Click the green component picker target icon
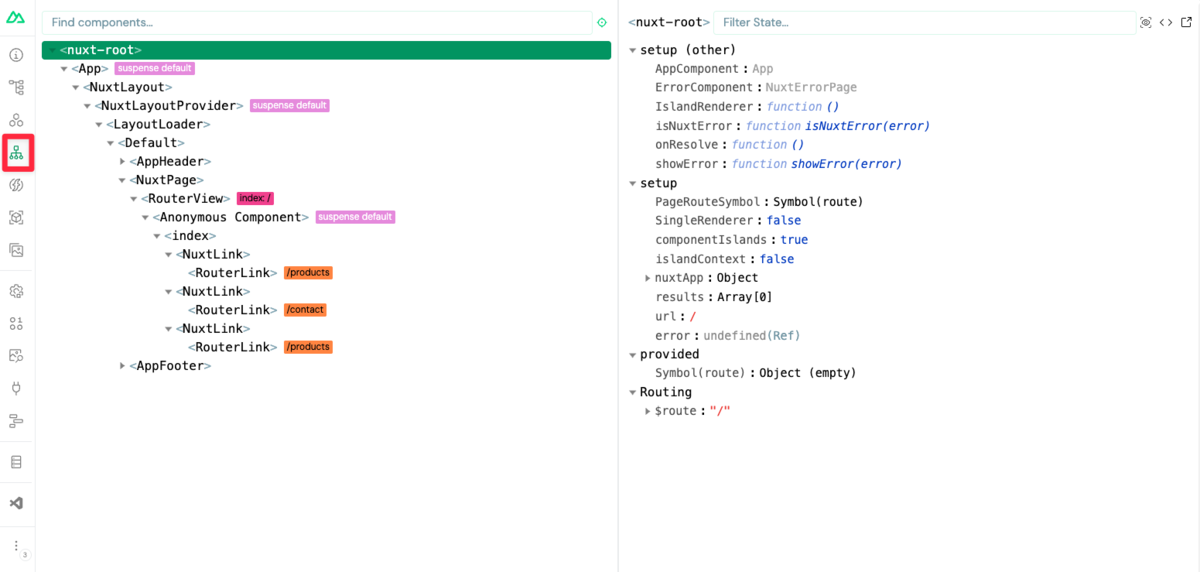1200x572 pixels. point(602,22)
